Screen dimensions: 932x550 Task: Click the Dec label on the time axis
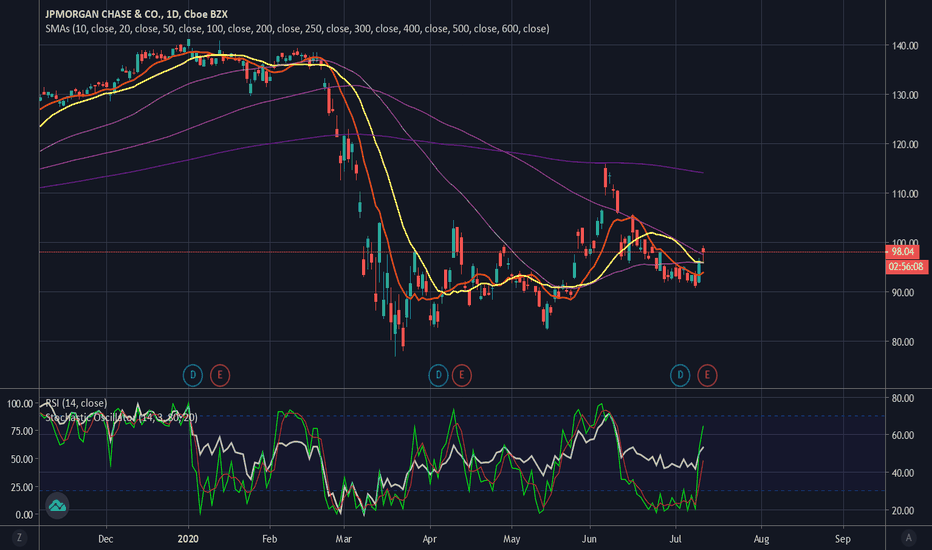coord(105,539)
